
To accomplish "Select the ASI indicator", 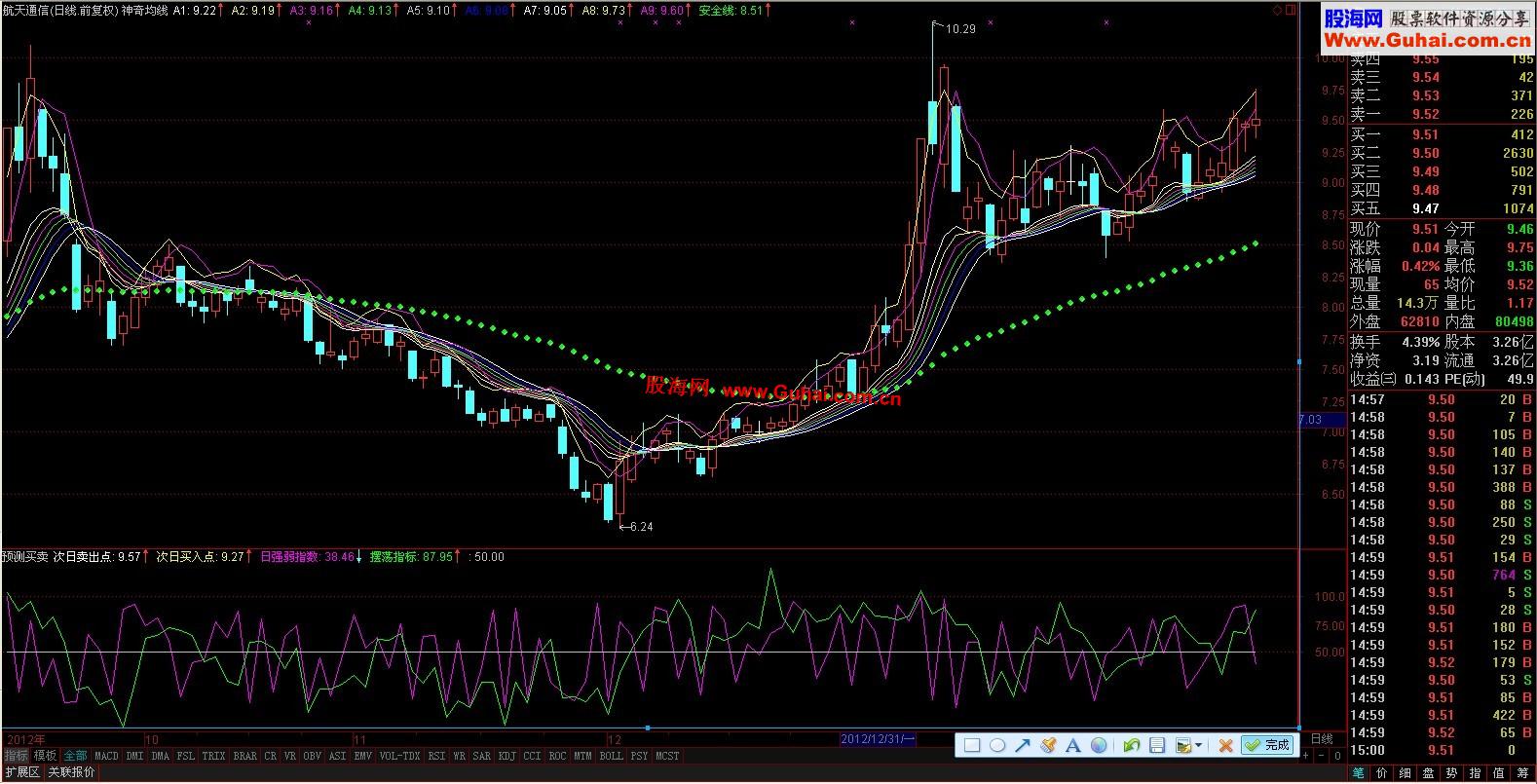I will [337, 756].
